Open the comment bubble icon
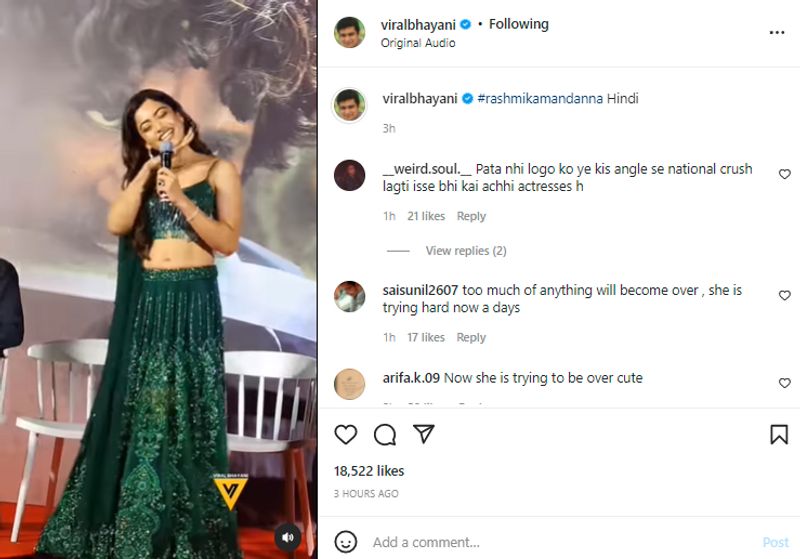800x559 pixels. click(x=385, y=434)
